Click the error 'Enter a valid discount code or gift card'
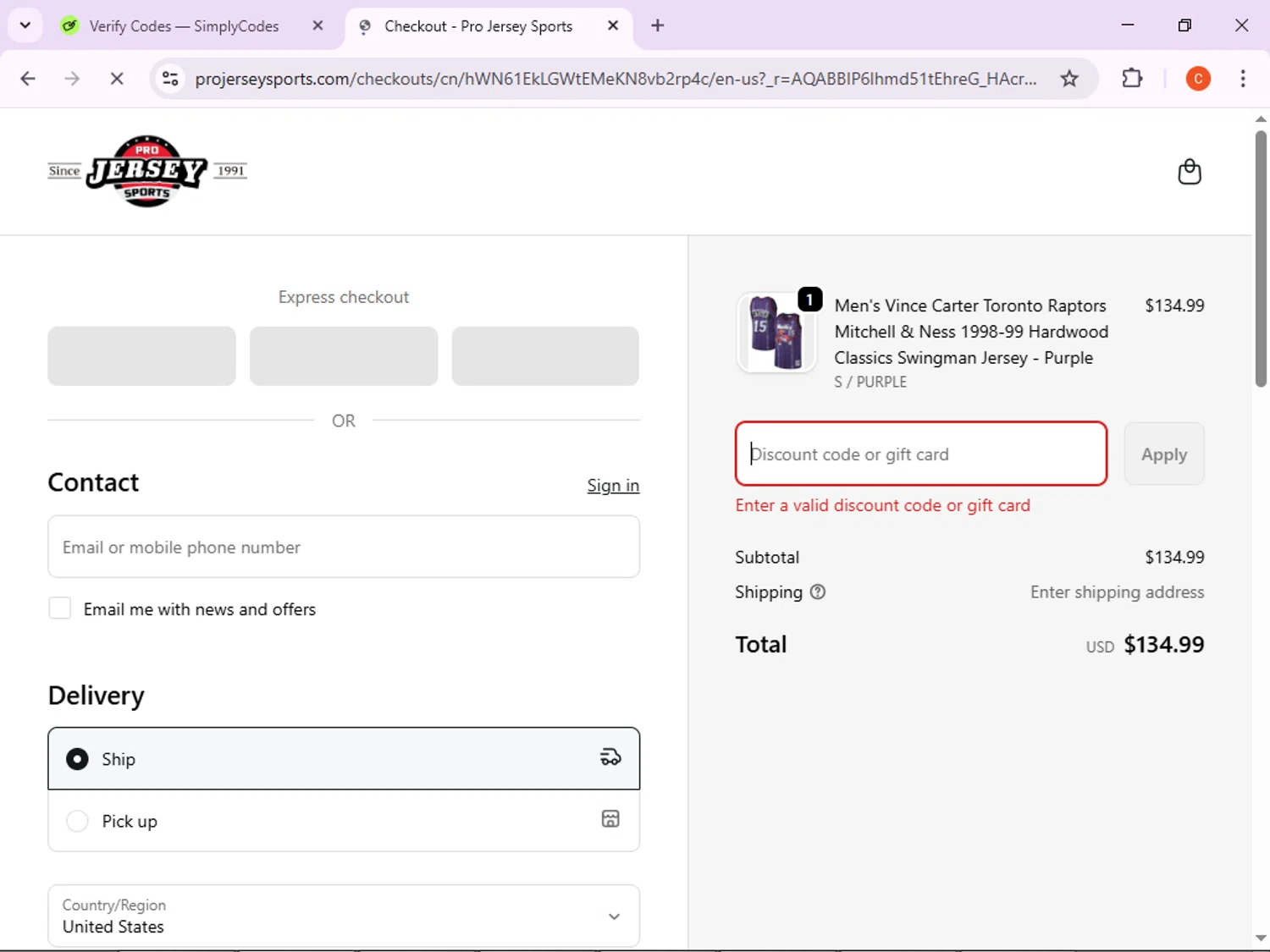Image resolution: width=1270 pixels, height=952 pixels. point(883,505)
